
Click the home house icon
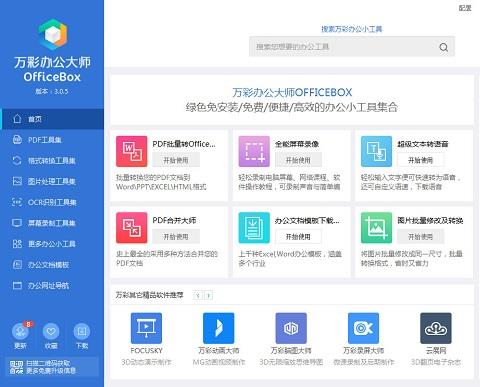coord(17,119)
